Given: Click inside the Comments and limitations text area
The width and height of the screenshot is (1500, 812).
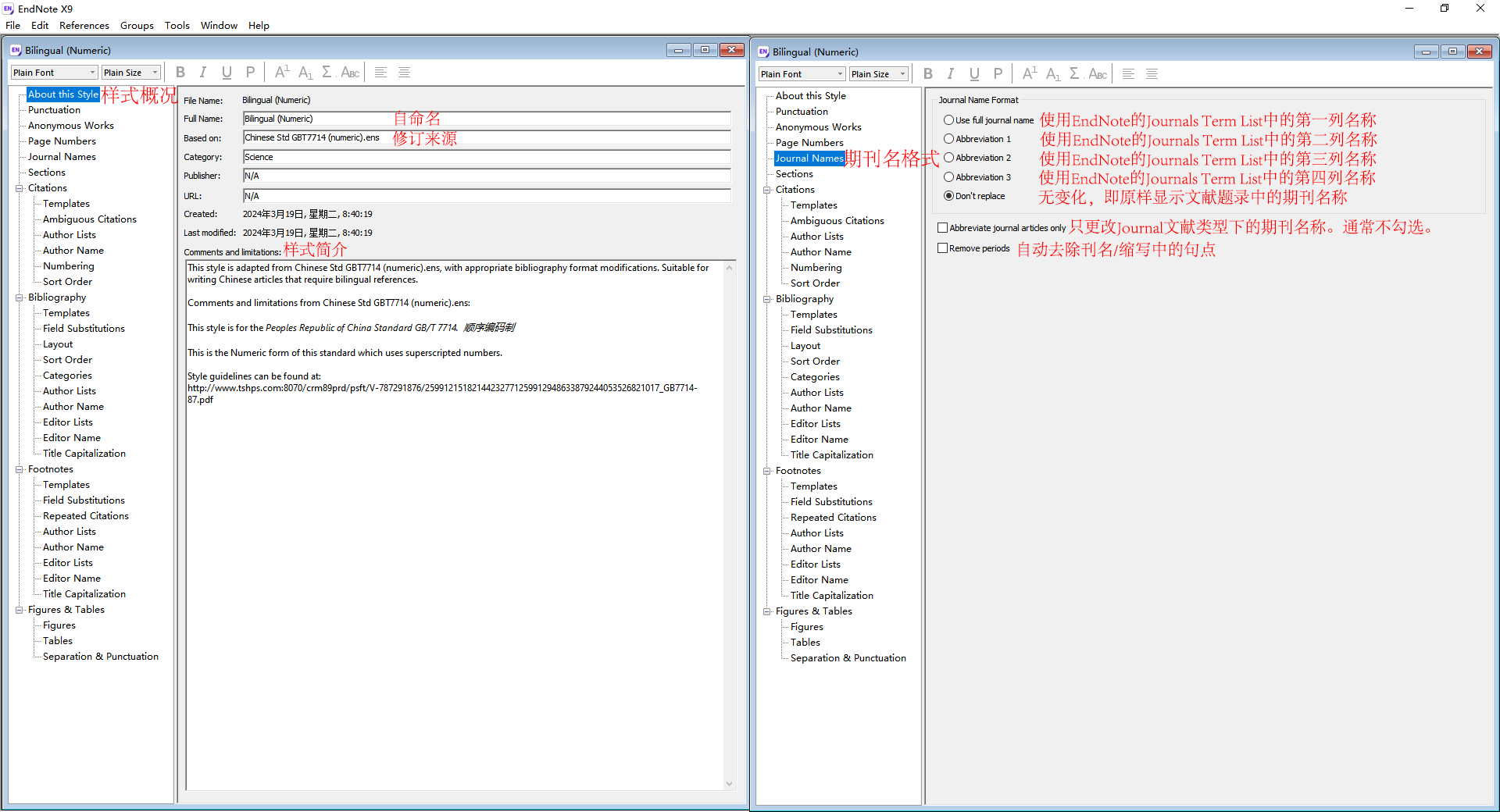Looking at the screenshot, I should pos(455,525).
